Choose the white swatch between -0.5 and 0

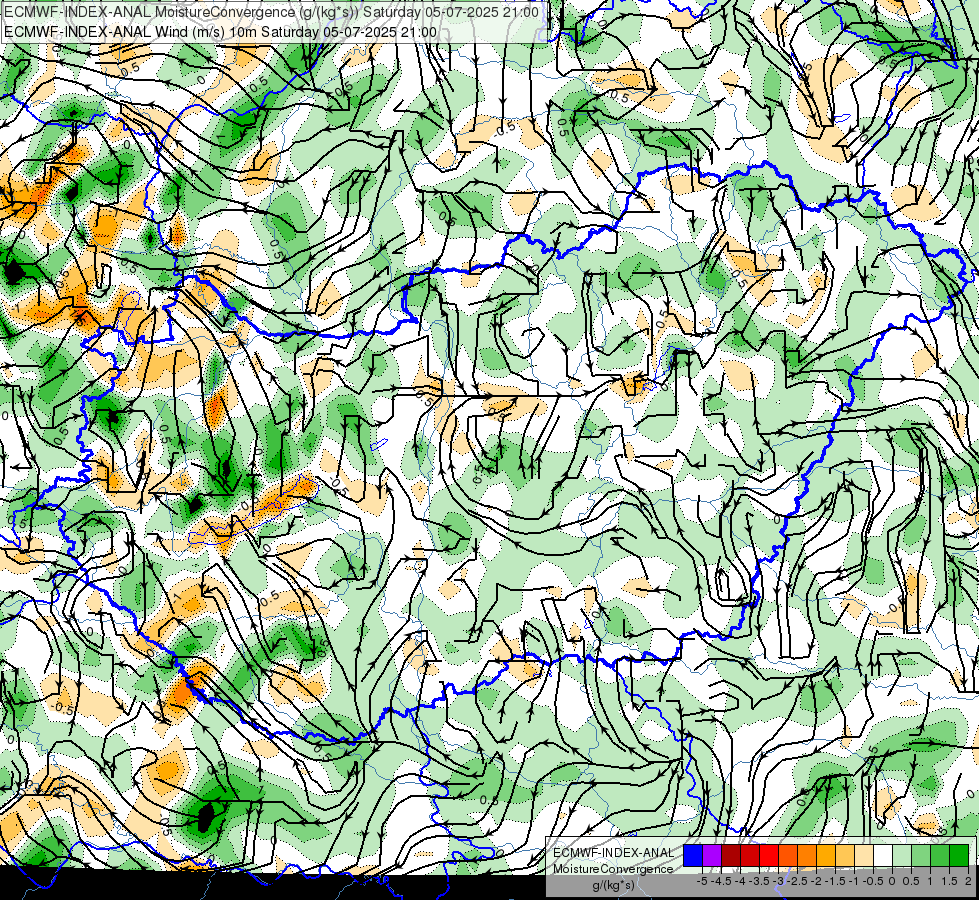(x=882, y=856)
